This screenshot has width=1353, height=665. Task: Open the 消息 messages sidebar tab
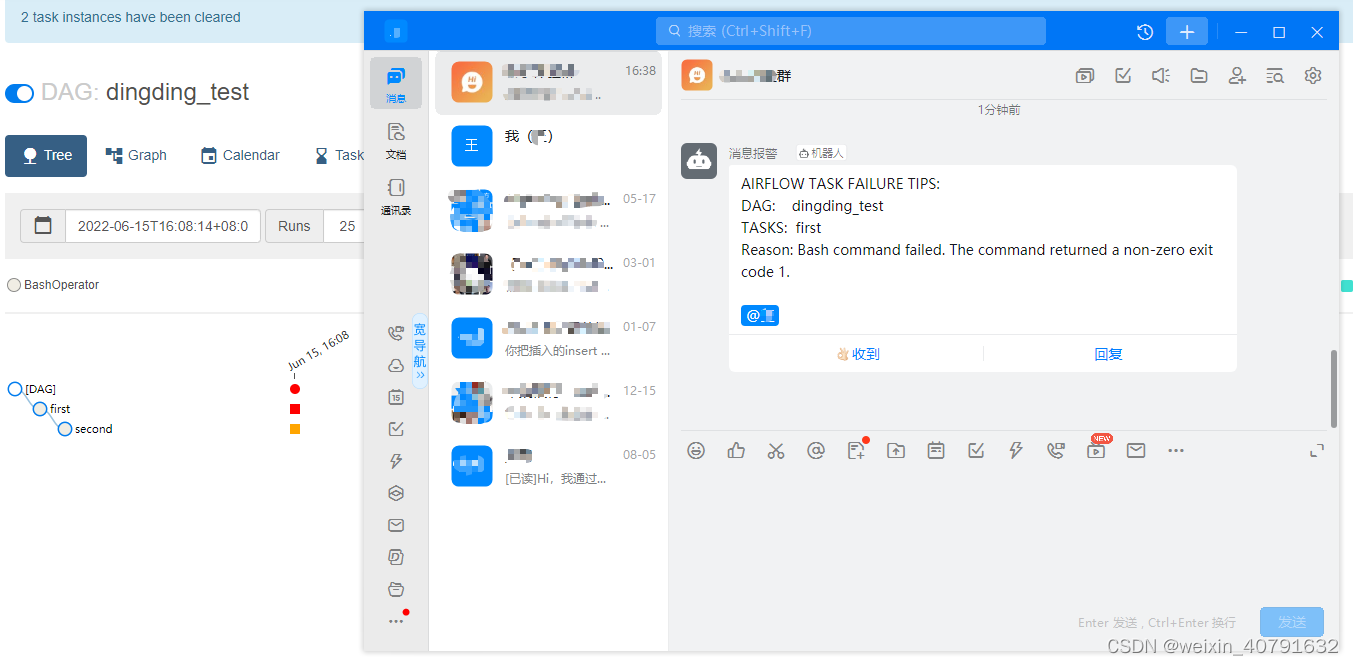click(396, 83)
